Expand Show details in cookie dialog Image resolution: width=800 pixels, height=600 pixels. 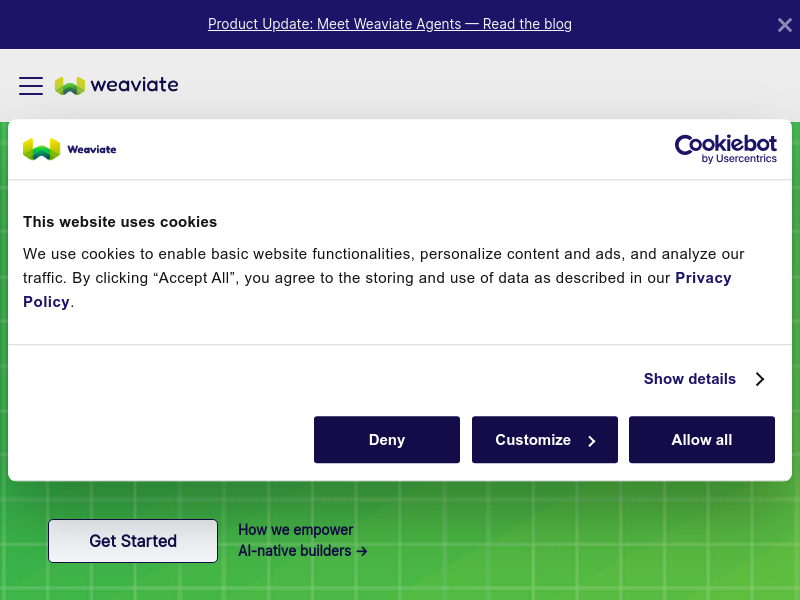705,379
